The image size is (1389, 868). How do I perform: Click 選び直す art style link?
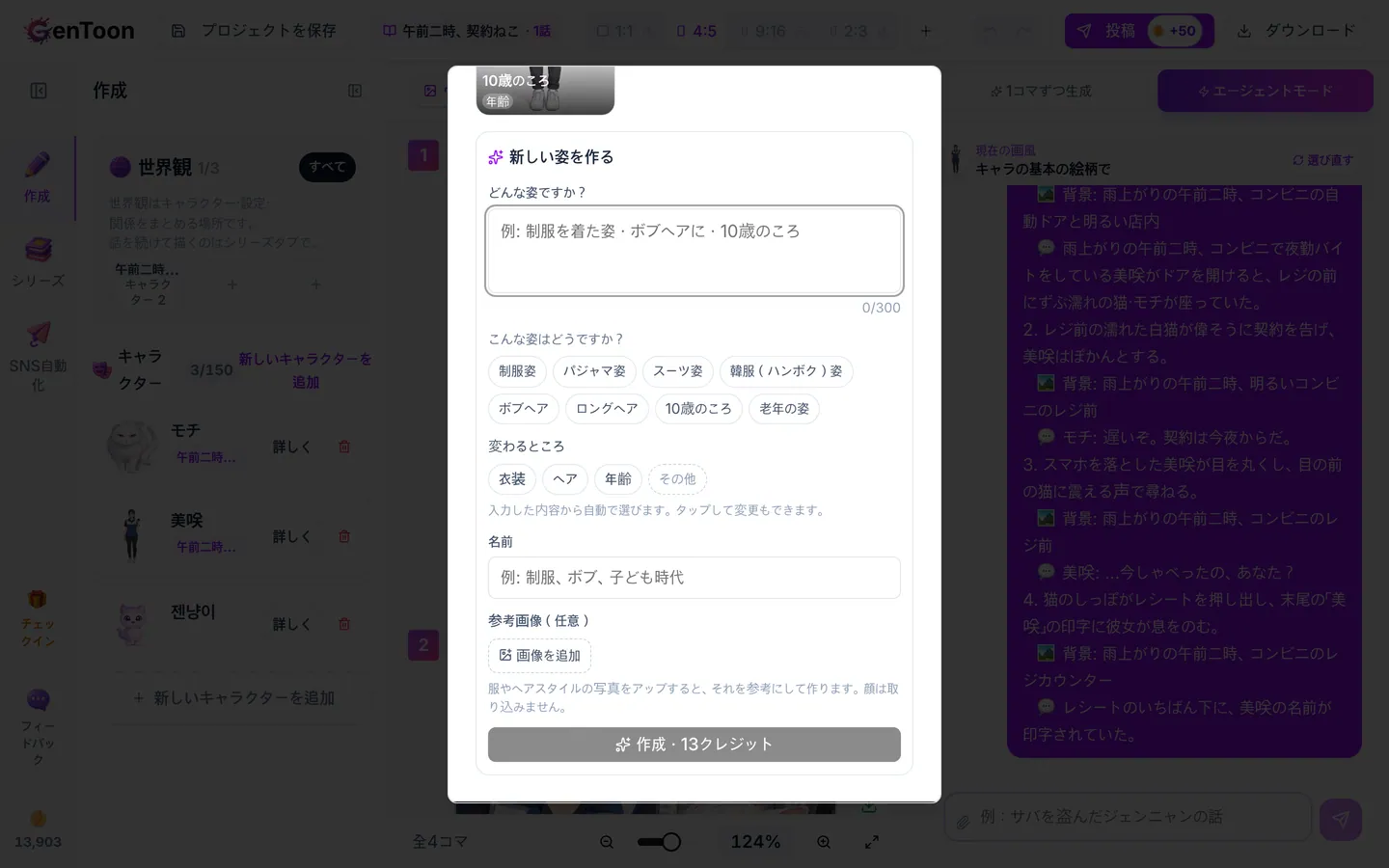1323,160
